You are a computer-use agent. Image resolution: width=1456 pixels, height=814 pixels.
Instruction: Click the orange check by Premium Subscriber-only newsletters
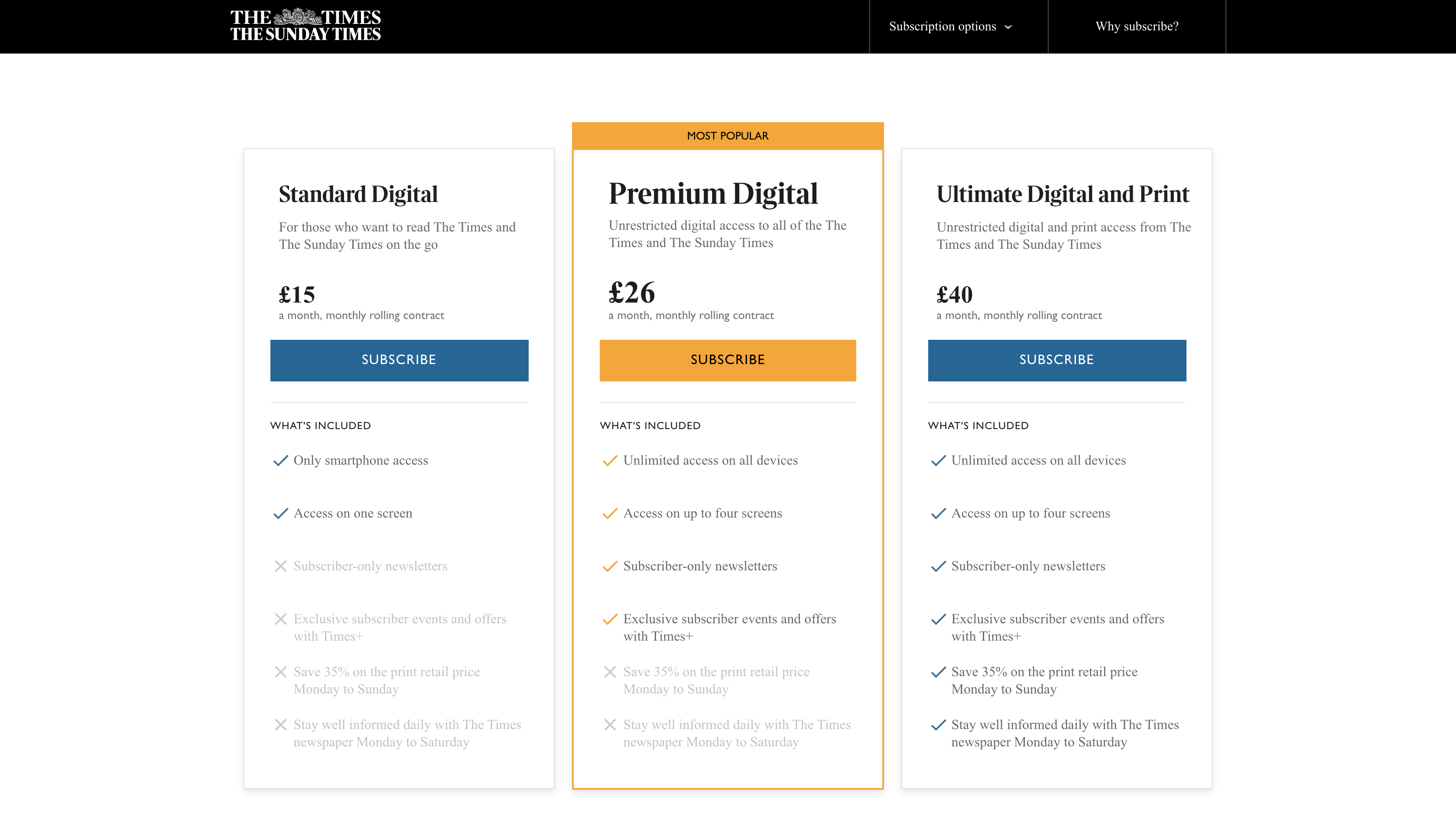(610, 567)
